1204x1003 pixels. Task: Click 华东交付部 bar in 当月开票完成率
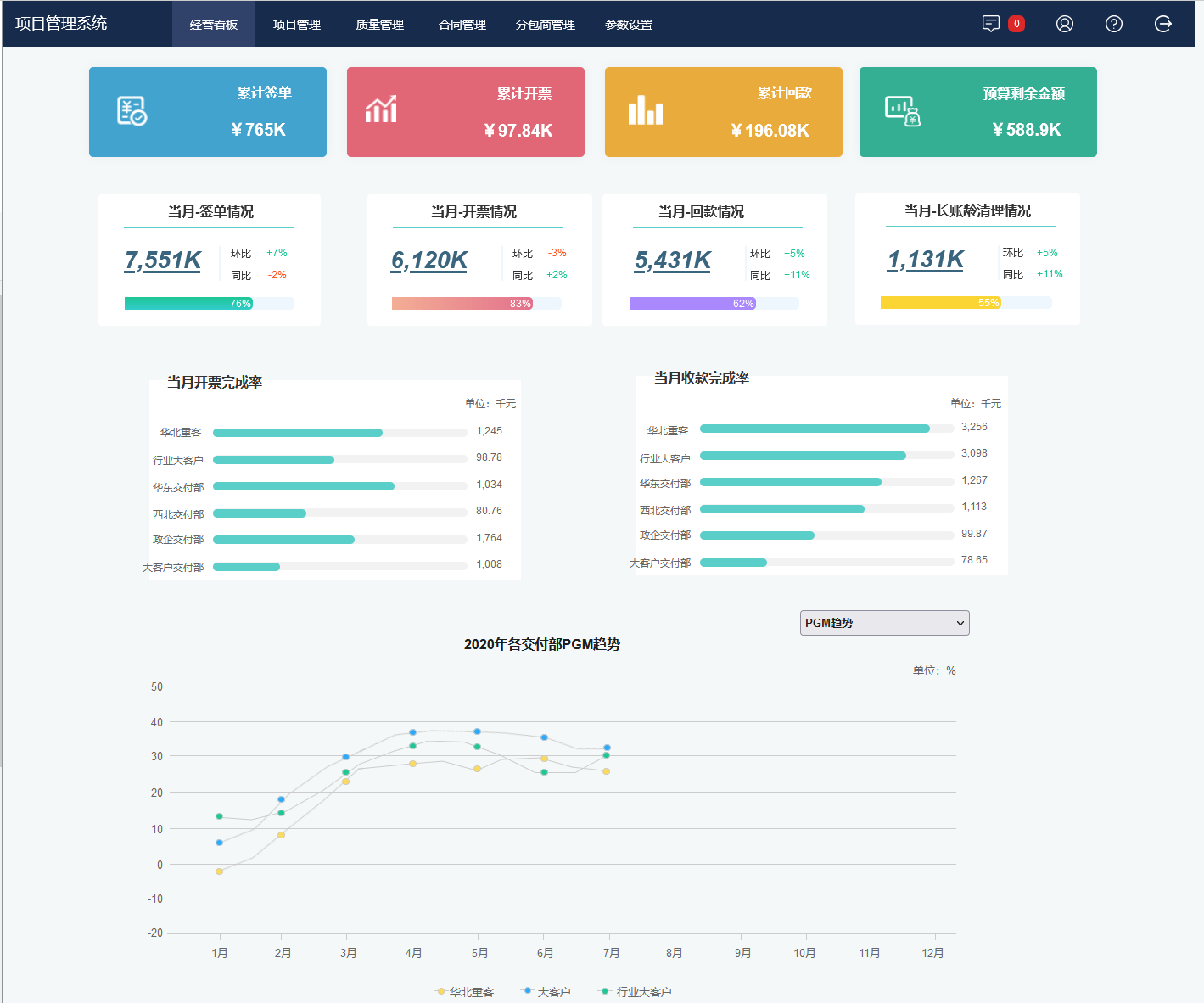[304, 486]
